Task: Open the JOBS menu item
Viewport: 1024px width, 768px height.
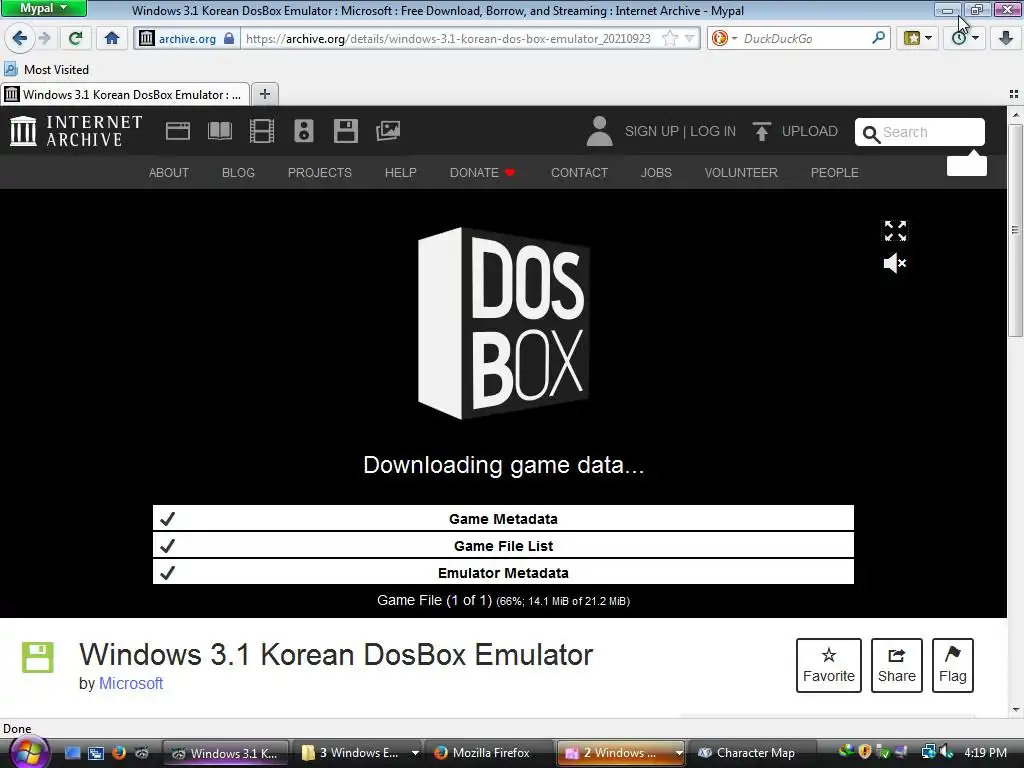Action: [656, 172]
